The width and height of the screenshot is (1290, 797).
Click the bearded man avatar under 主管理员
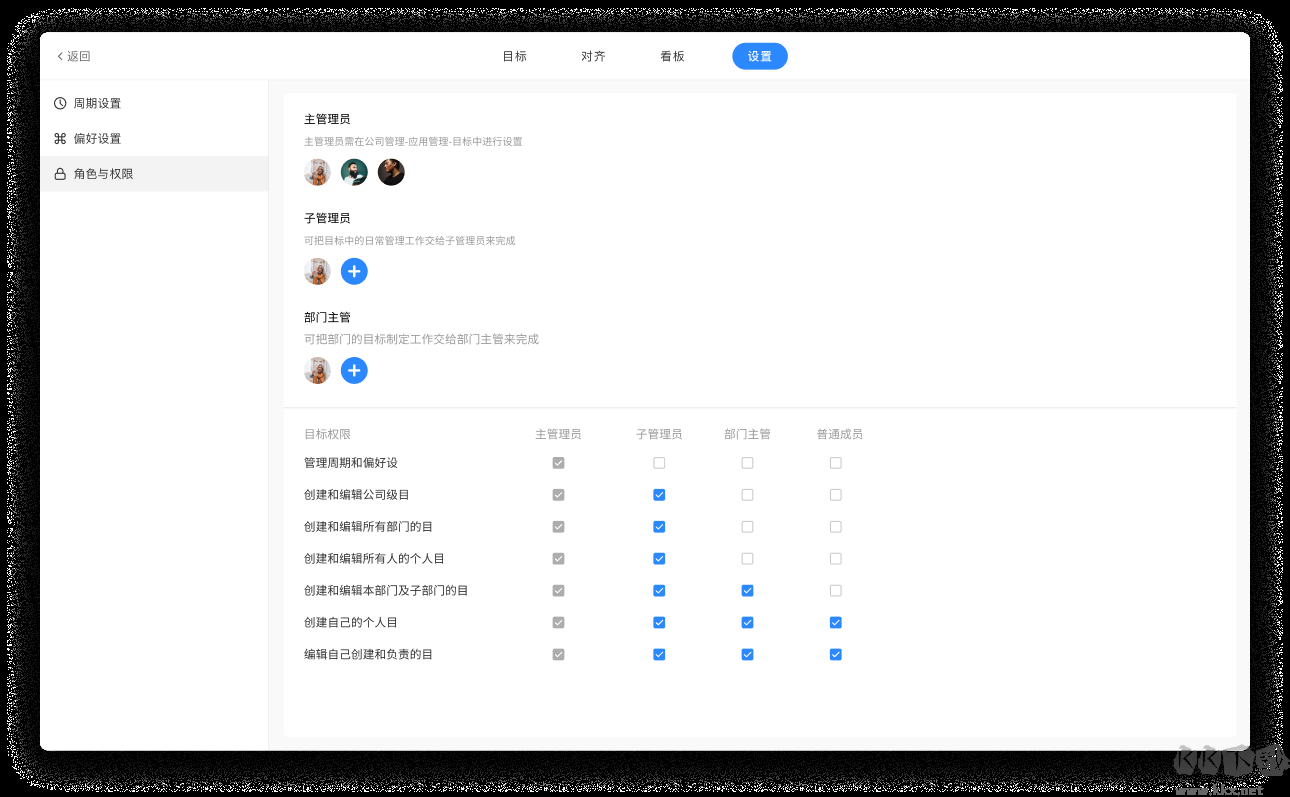coord(354,172)
